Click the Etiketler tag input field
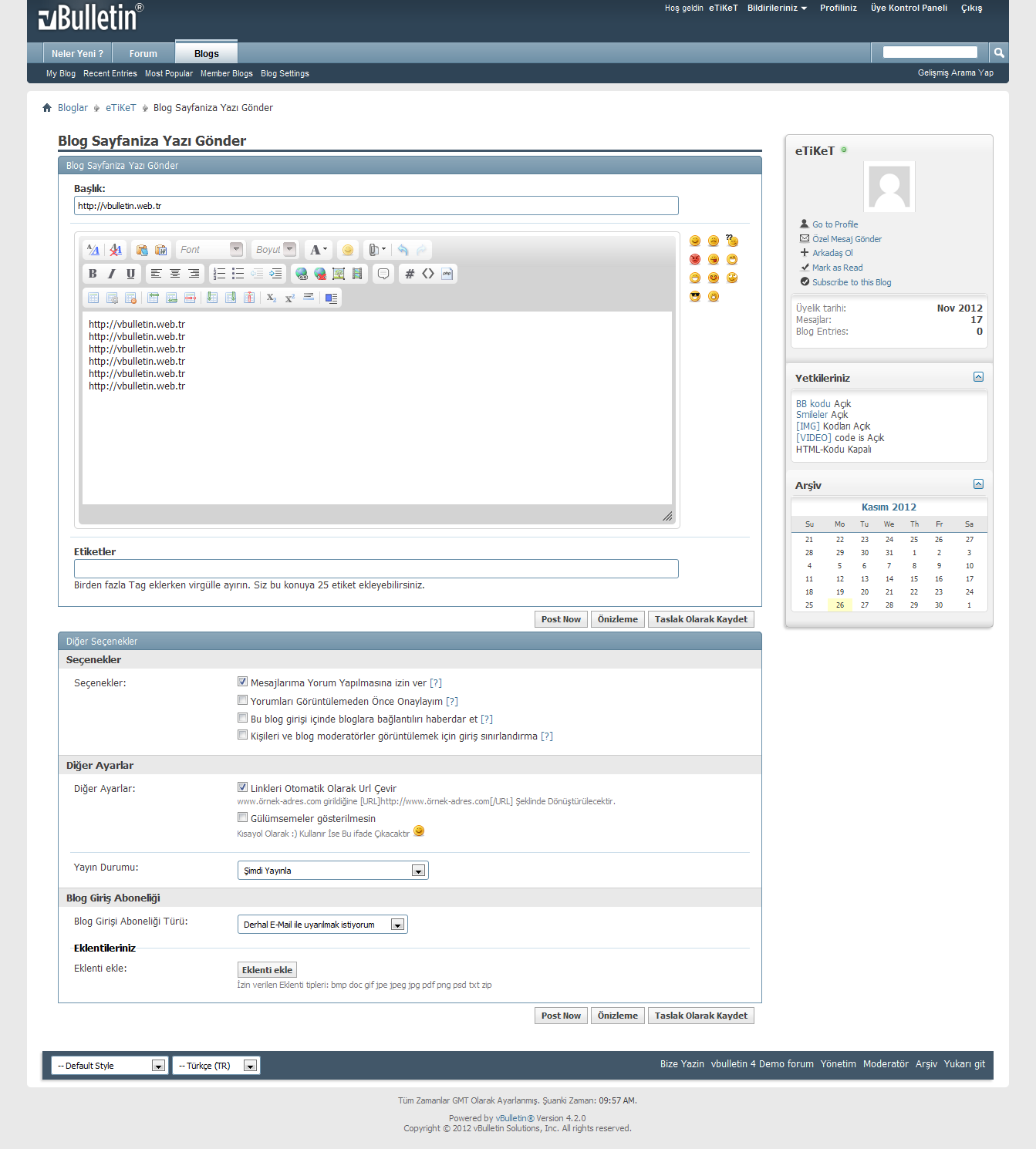The image size is (1036, 1149). pos(376,568)
